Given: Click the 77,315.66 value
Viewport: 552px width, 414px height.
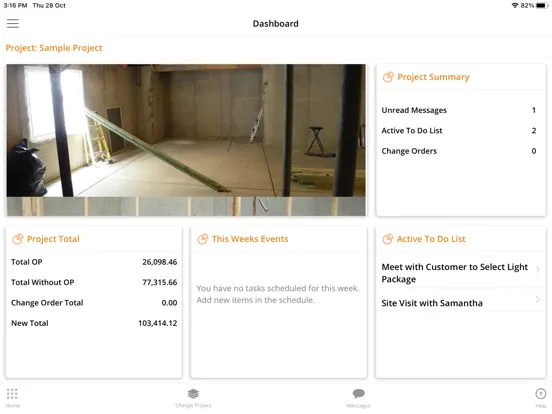Looking at the screenshot, I should click(159, 282).
